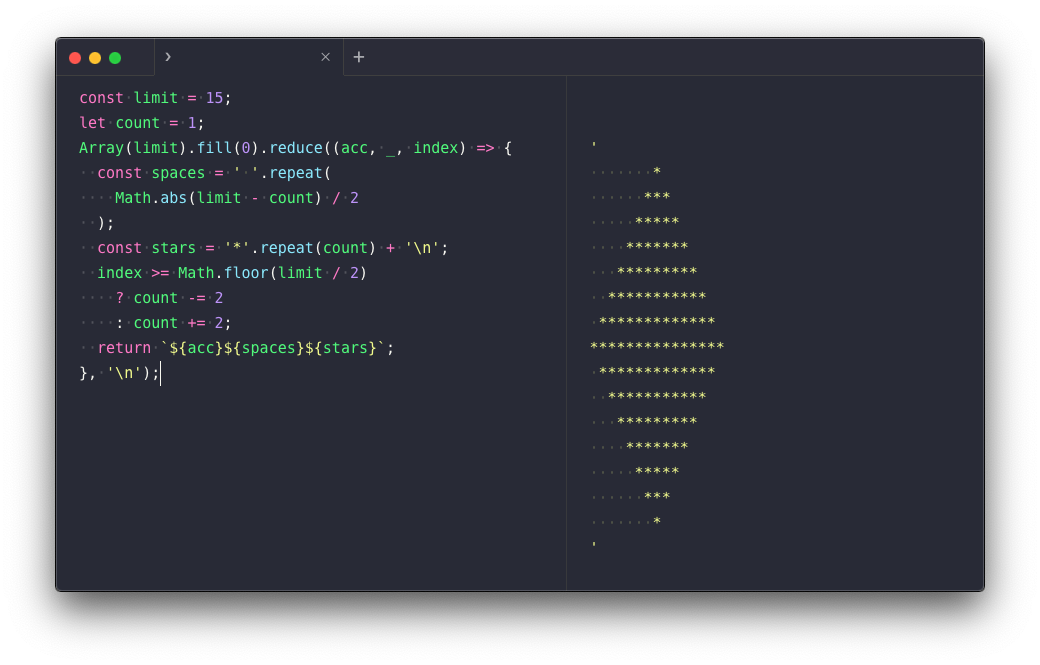This screenshot has height=665, width=1040.
Task: Click the chevron icon on the active tab
Action: click(x=167, y=57)
